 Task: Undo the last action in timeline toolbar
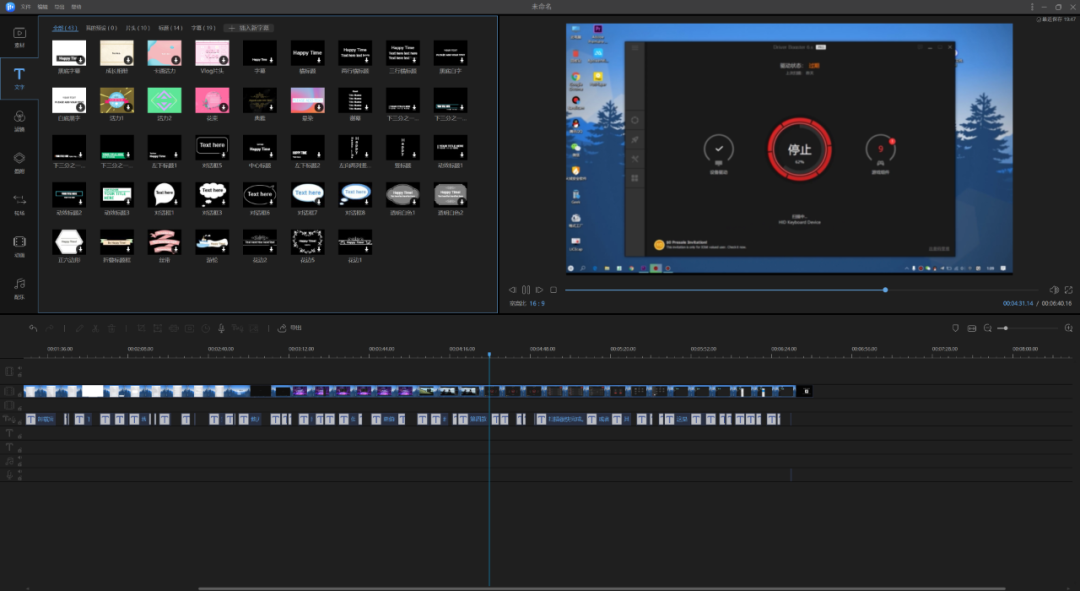[x=33, y=328]
